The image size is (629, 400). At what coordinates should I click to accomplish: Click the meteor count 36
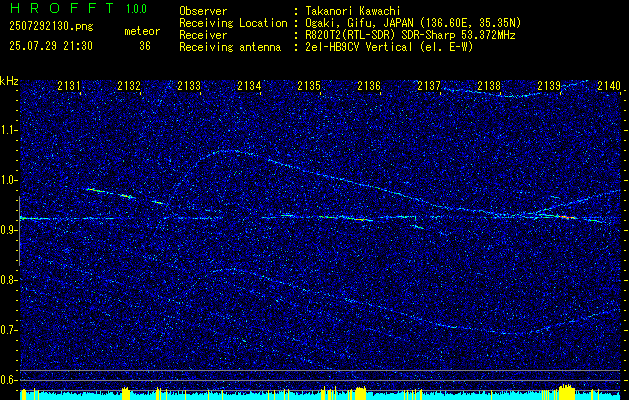click(x=145, y=46)
